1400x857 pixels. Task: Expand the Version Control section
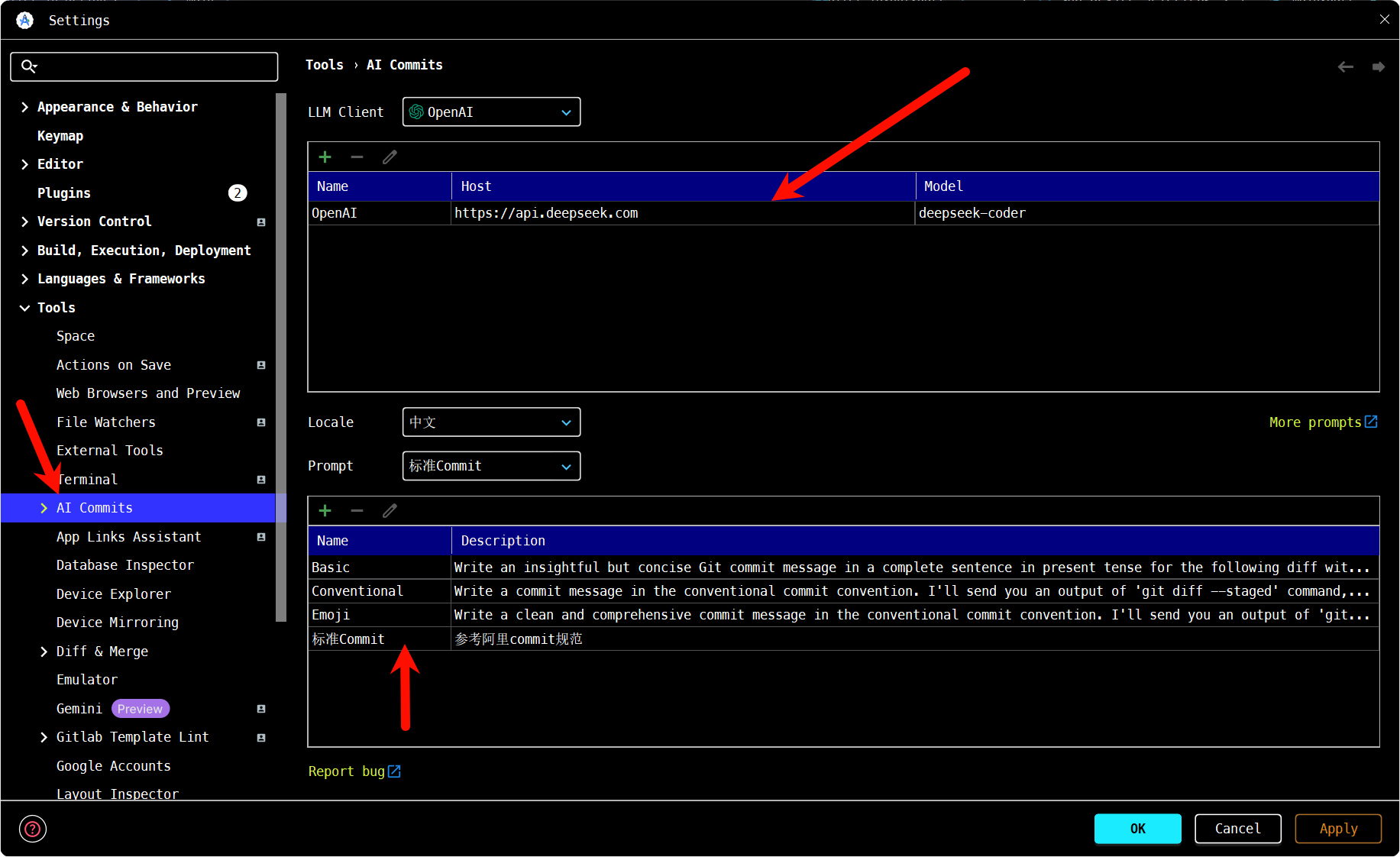pos(25,222)
